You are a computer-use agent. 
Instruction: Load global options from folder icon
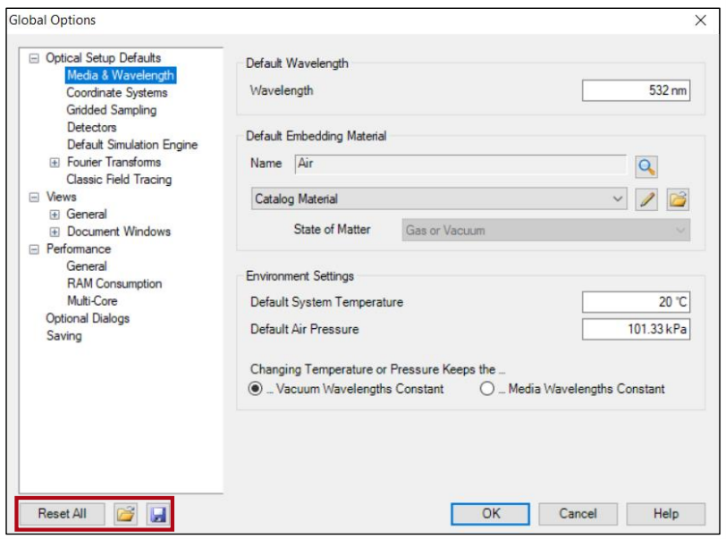[x=125, y=514]
